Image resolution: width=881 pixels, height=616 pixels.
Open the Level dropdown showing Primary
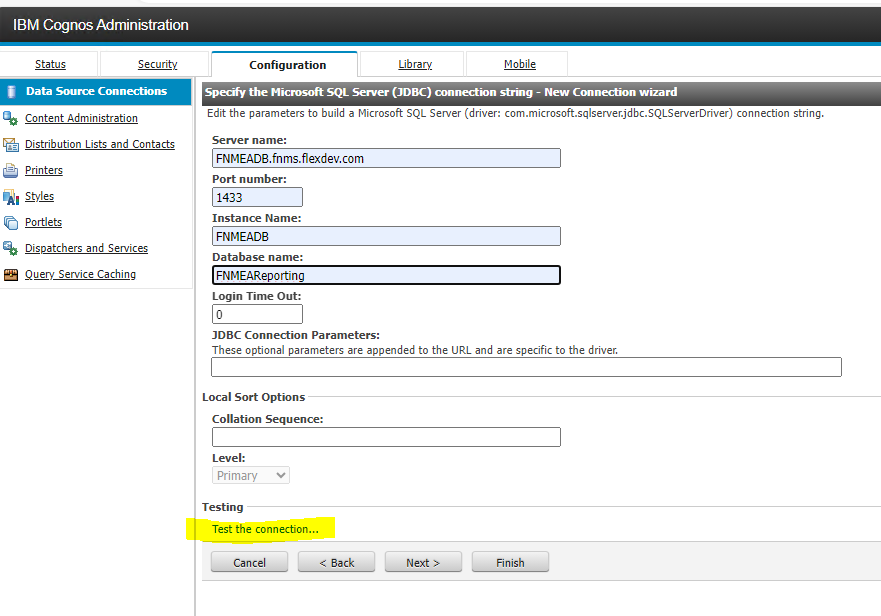pos(251,475)
